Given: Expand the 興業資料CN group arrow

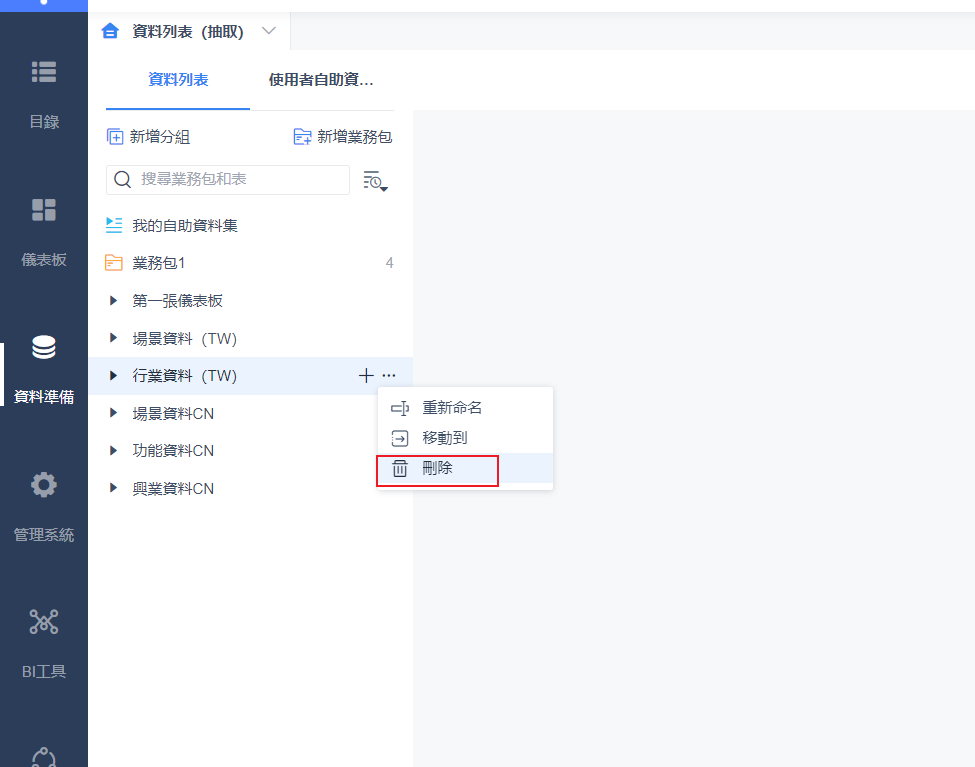Looking at the screenshot, I should [113, 488].
